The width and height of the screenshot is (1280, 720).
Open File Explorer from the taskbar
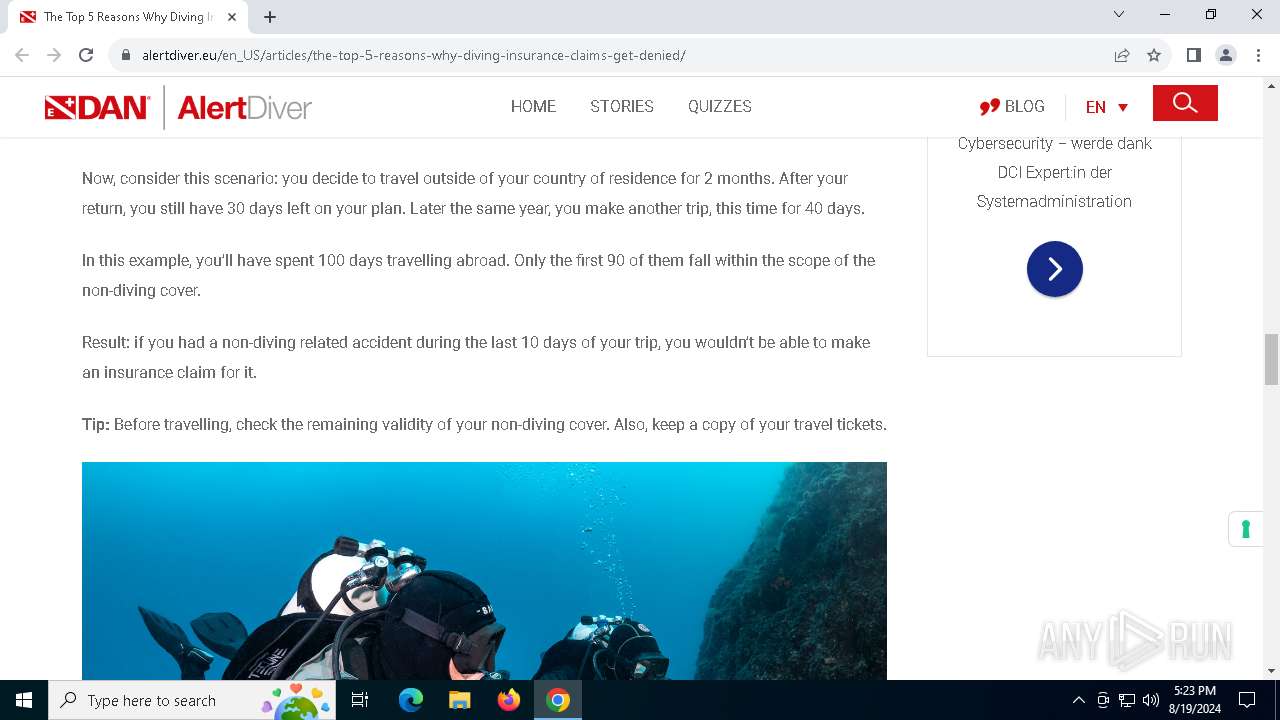coord(460,700)
